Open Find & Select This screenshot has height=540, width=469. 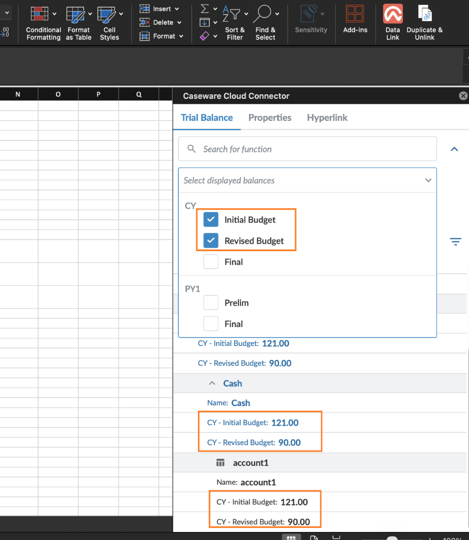(265, 23)
